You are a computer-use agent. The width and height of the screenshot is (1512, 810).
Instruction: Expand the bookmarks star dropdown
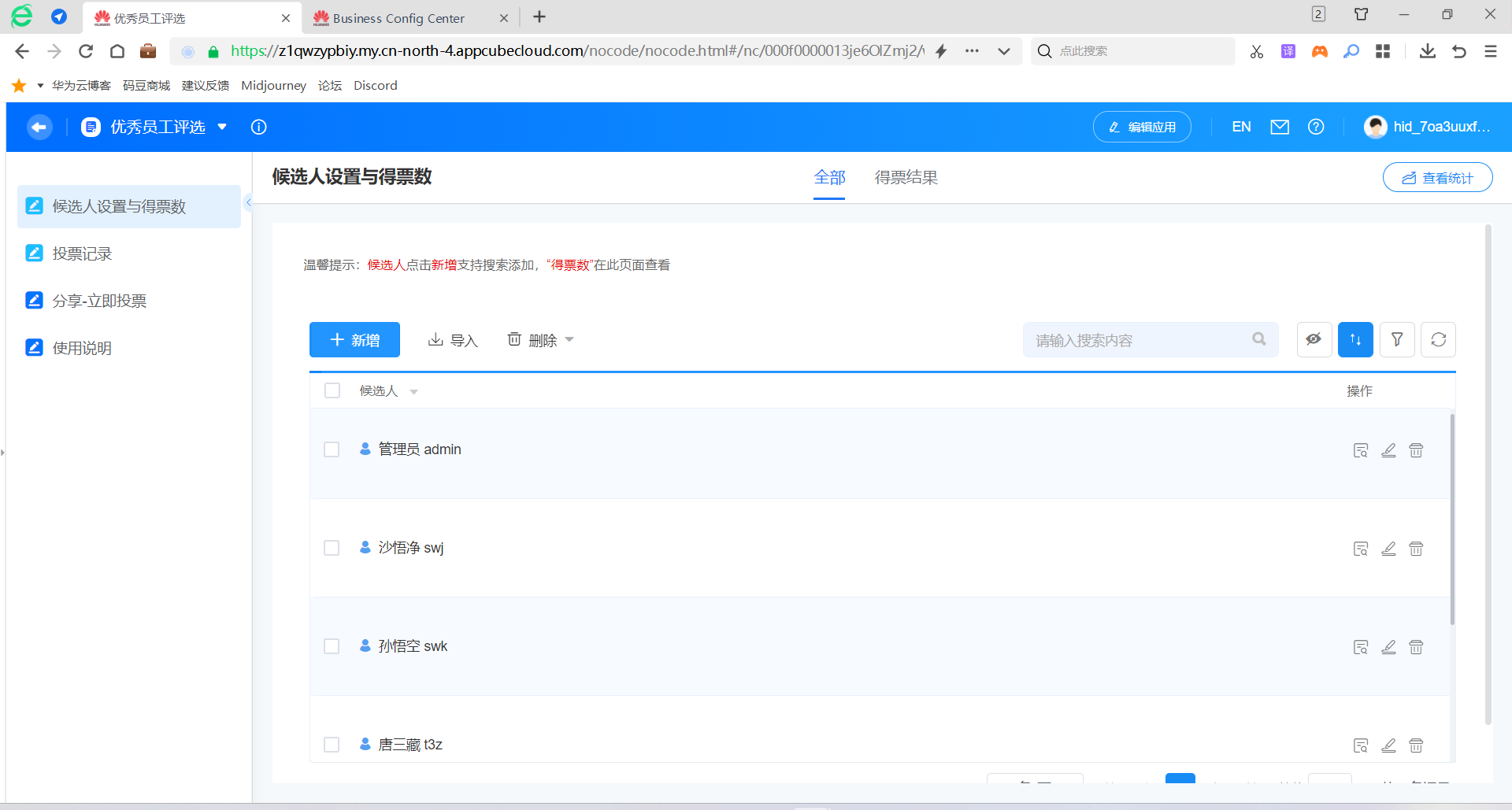click(x=40, y=86)
